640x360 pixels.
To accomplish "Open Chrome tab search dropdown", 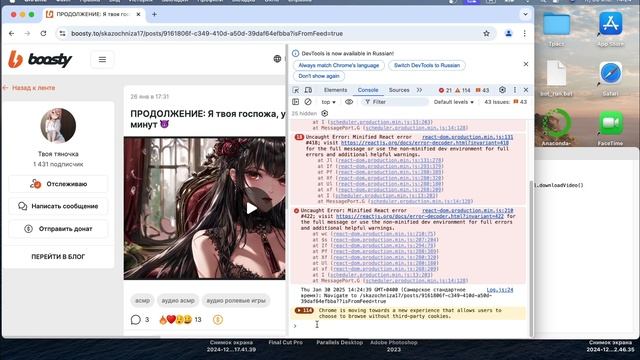I will (525, 14).
